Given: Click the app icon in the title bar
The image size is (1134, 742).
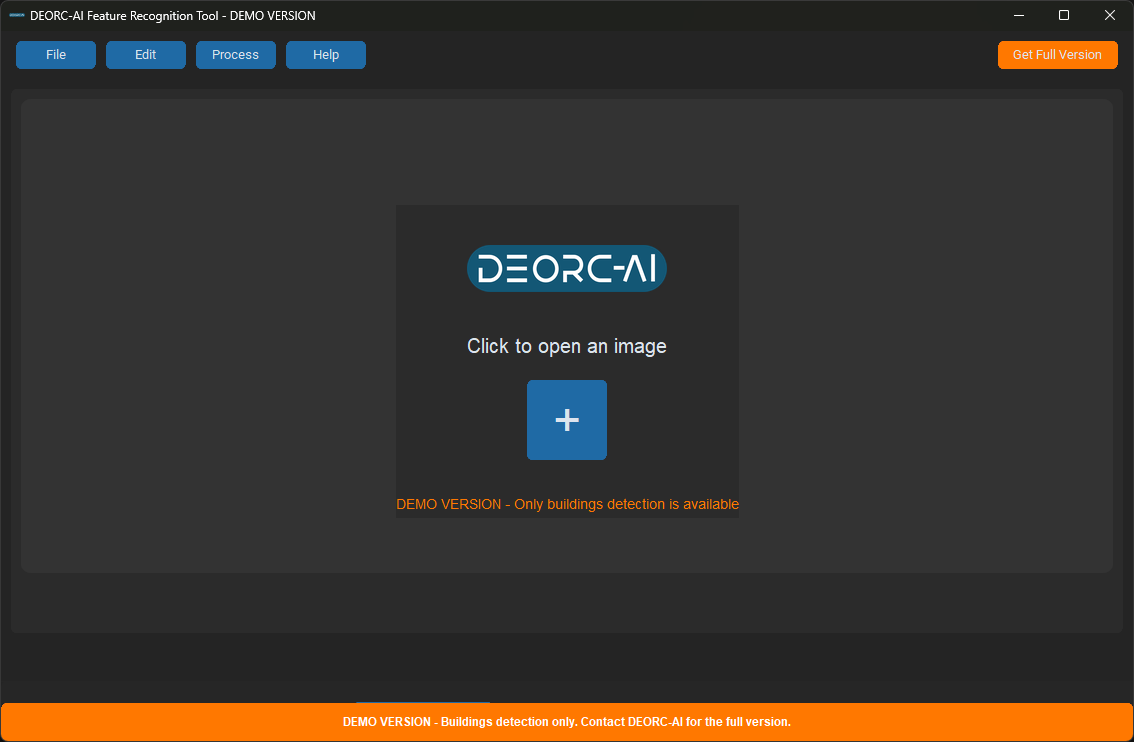Looking at the screenshot, I should [x=17, y=15].
